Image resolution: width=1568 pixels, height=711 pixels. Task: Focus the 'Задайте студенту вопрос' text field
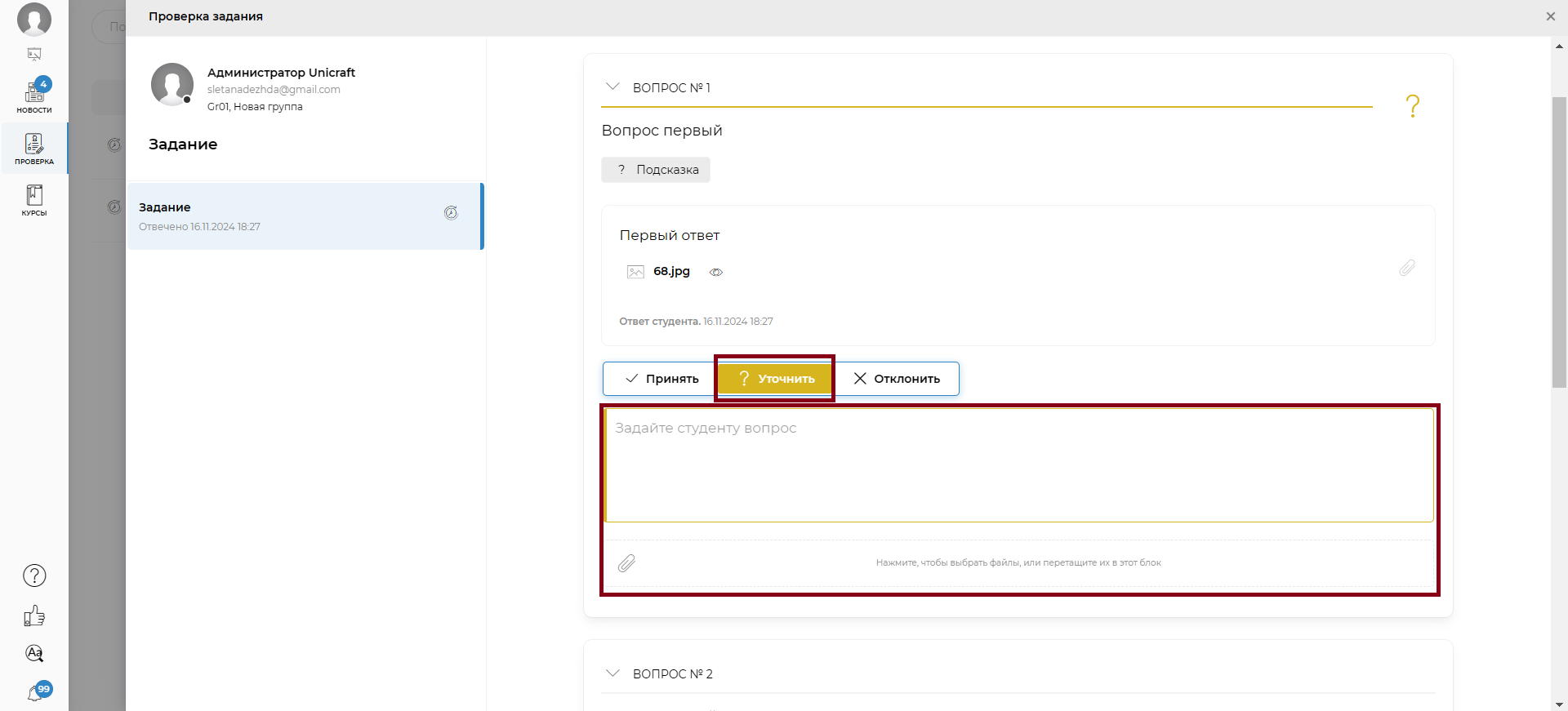(1019, 465)
